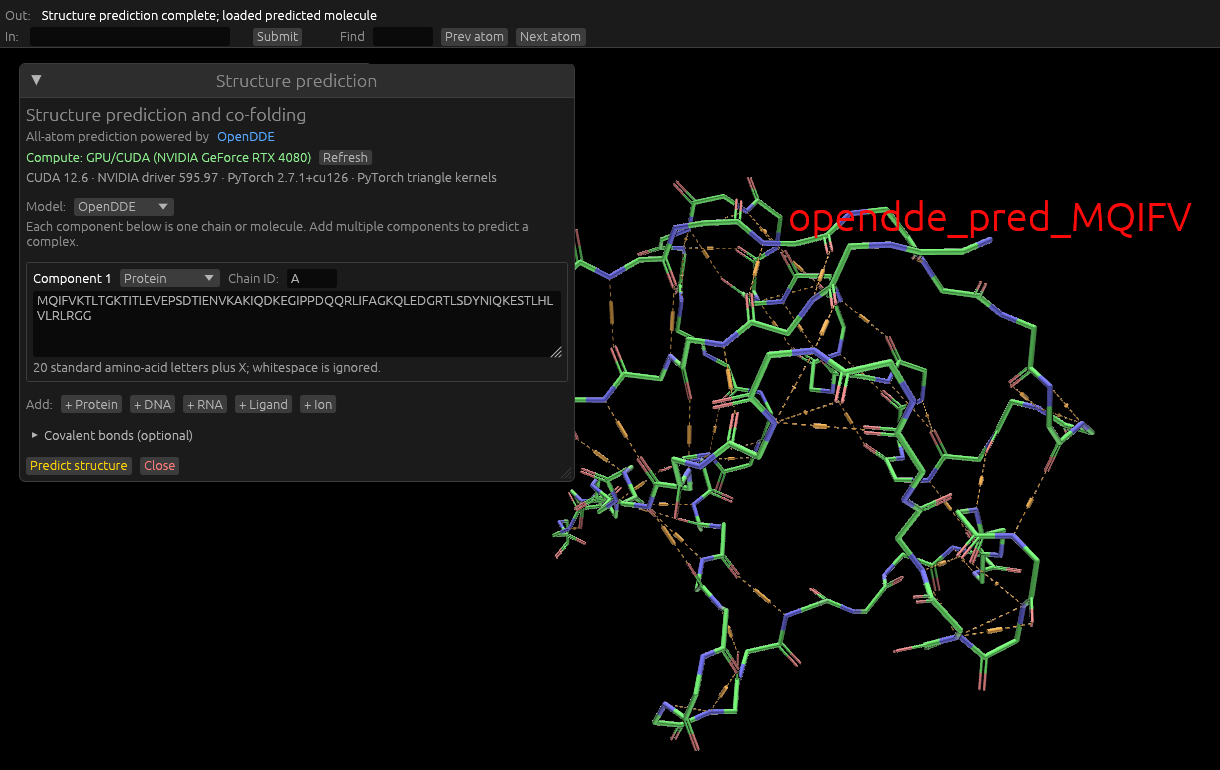
Task: Click the command input field labeled In
Action: point(130,36)
